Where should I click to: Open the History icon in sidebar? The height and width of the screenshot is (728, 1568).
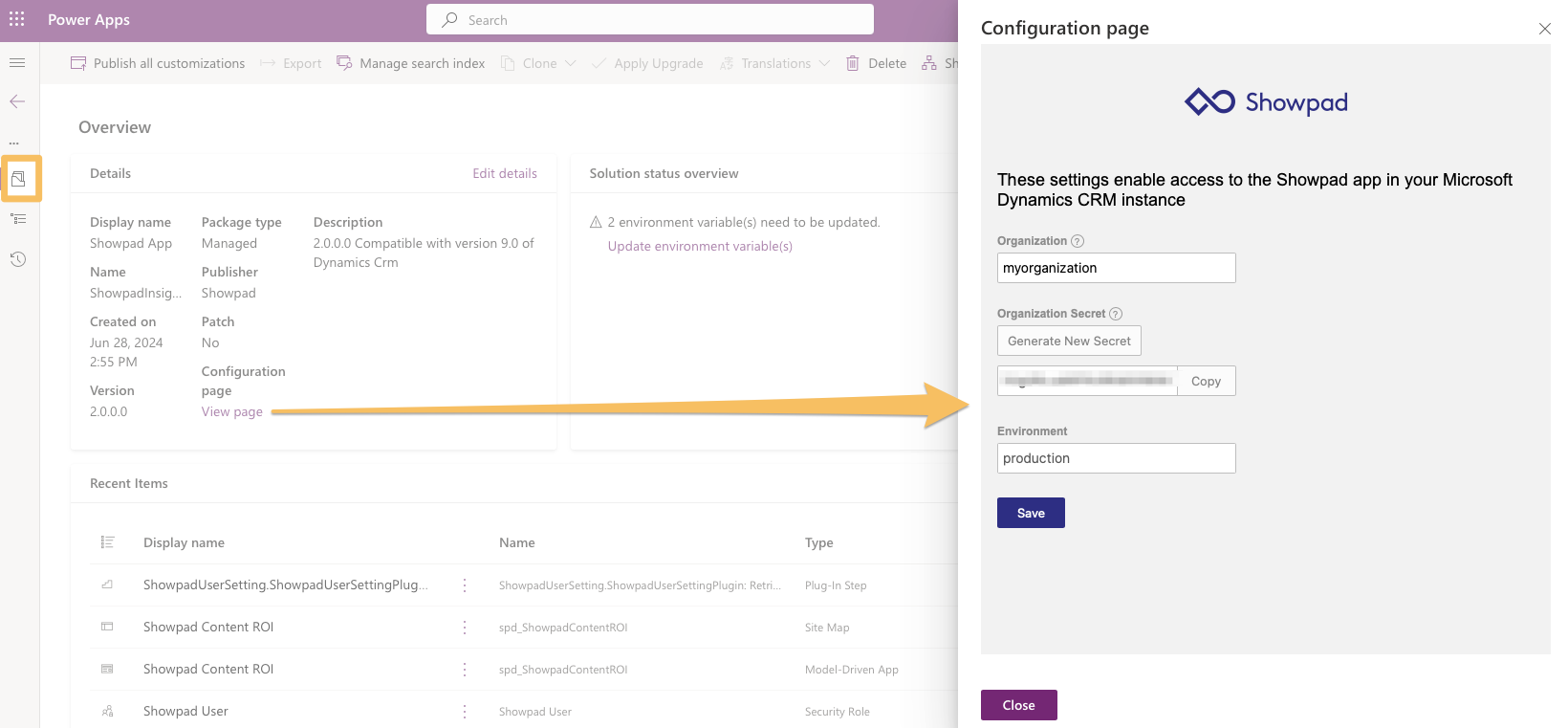18,259
